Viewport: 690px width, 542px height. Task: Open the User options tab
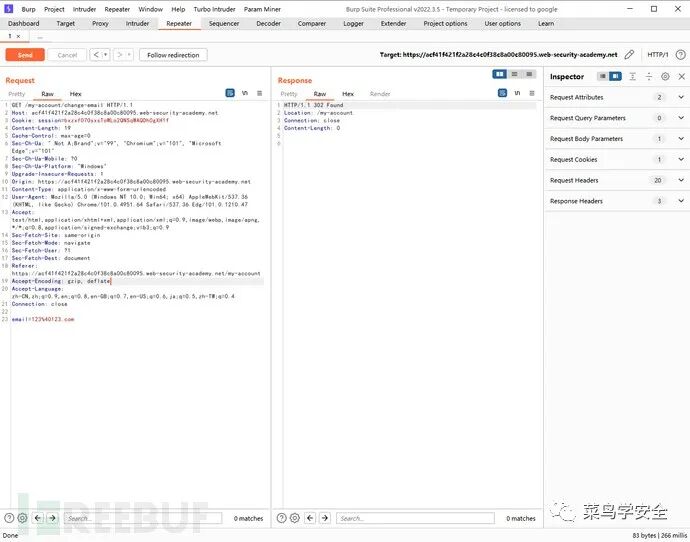(503, 24)
